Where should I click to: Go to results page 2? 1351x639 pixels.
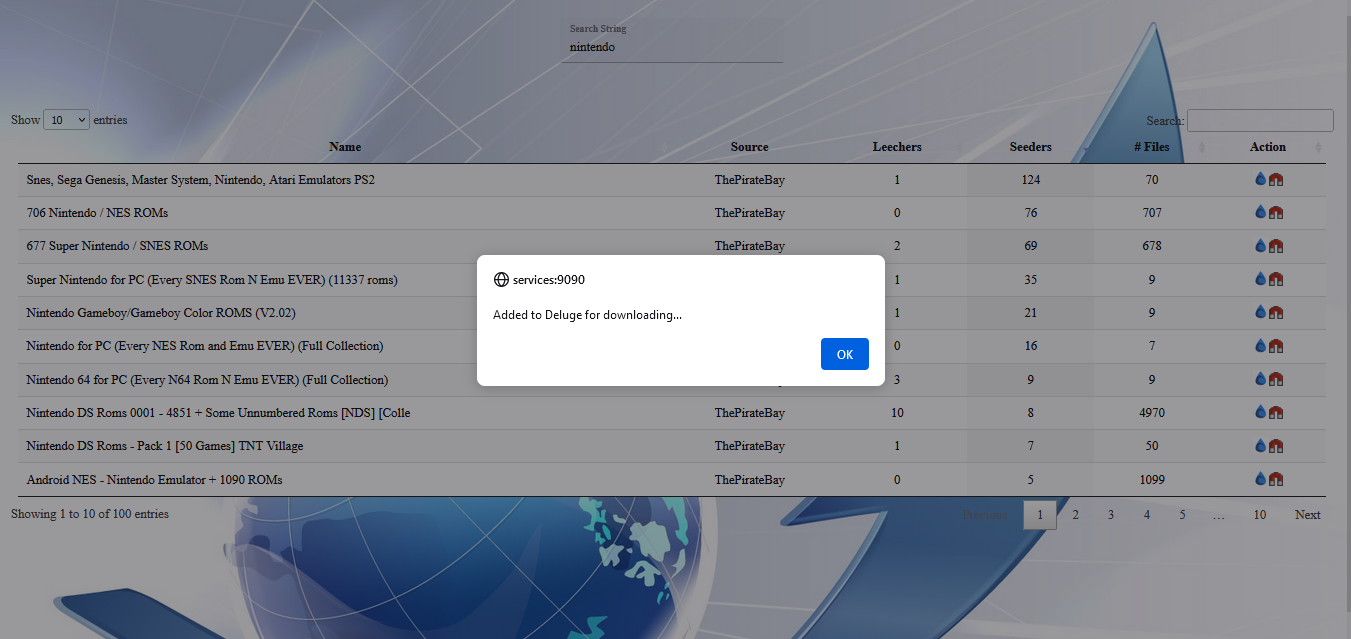(1075, 515)
